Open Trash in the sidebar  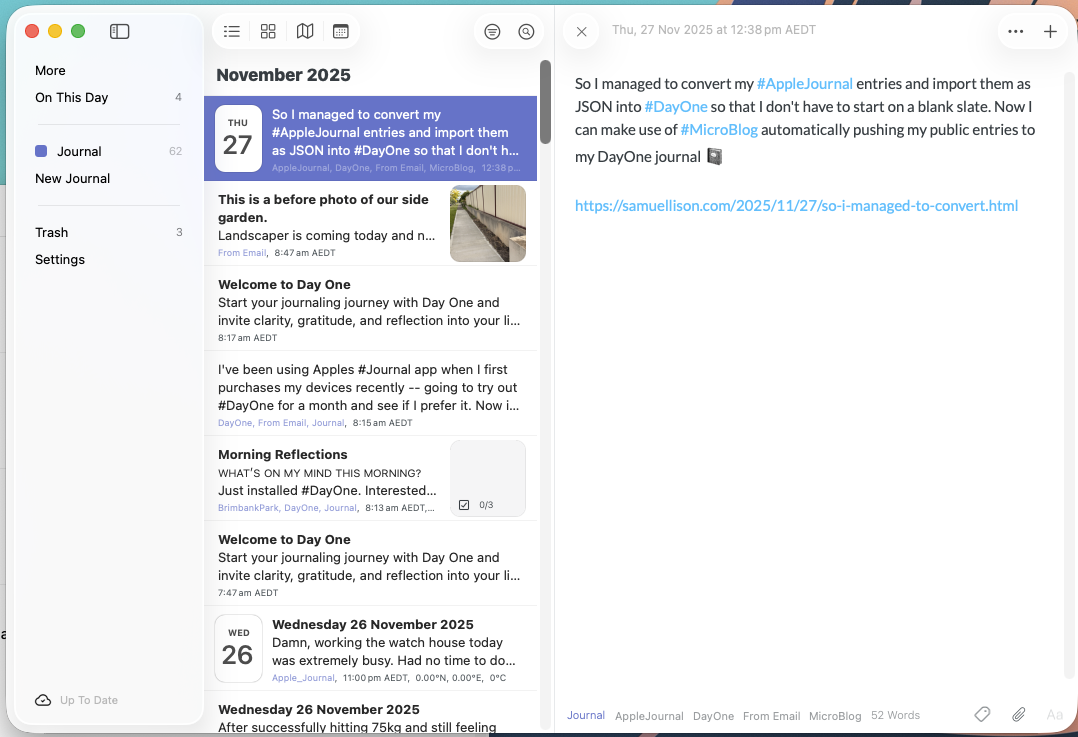click(52, 233)
